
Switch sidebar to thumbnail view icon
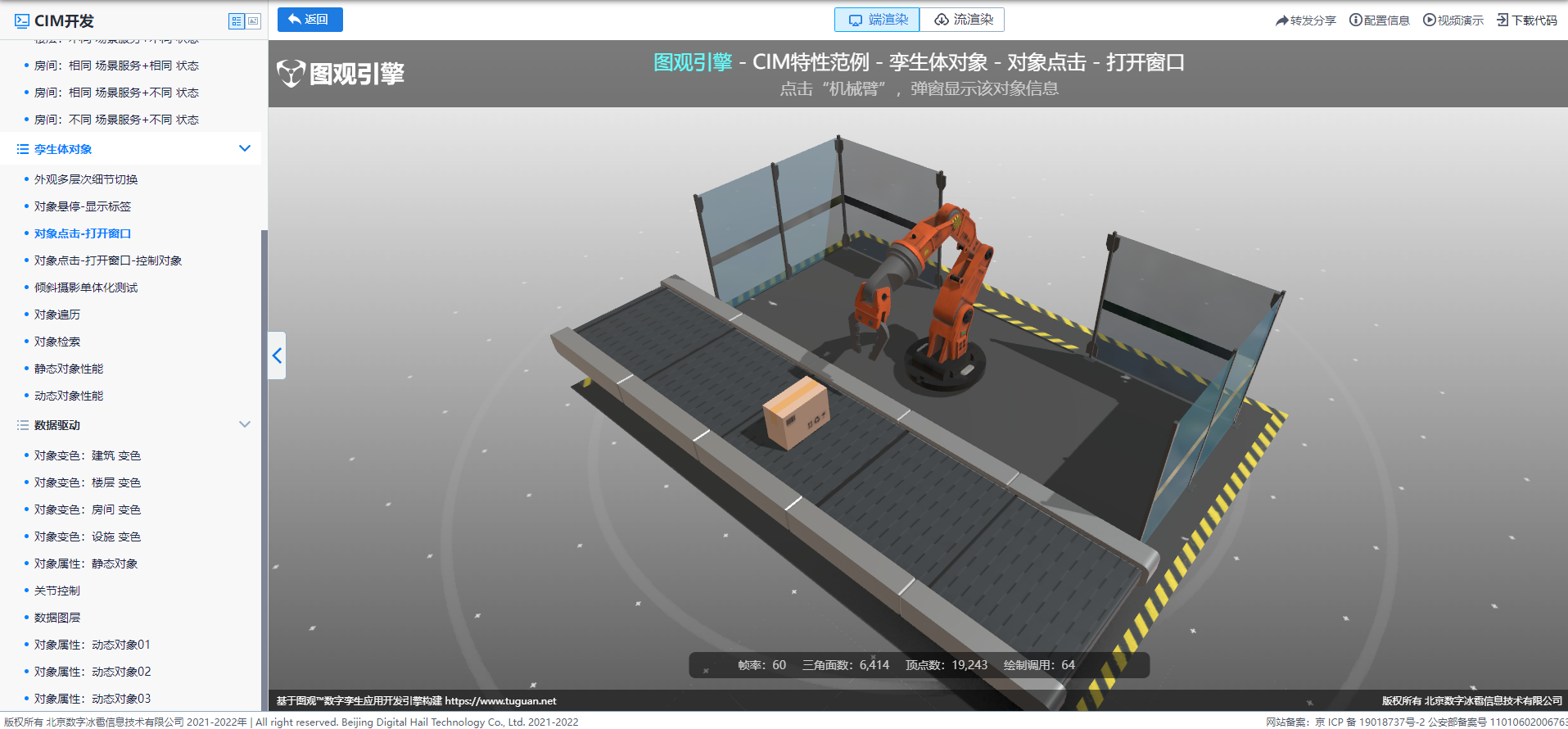(x=254, y=21)
